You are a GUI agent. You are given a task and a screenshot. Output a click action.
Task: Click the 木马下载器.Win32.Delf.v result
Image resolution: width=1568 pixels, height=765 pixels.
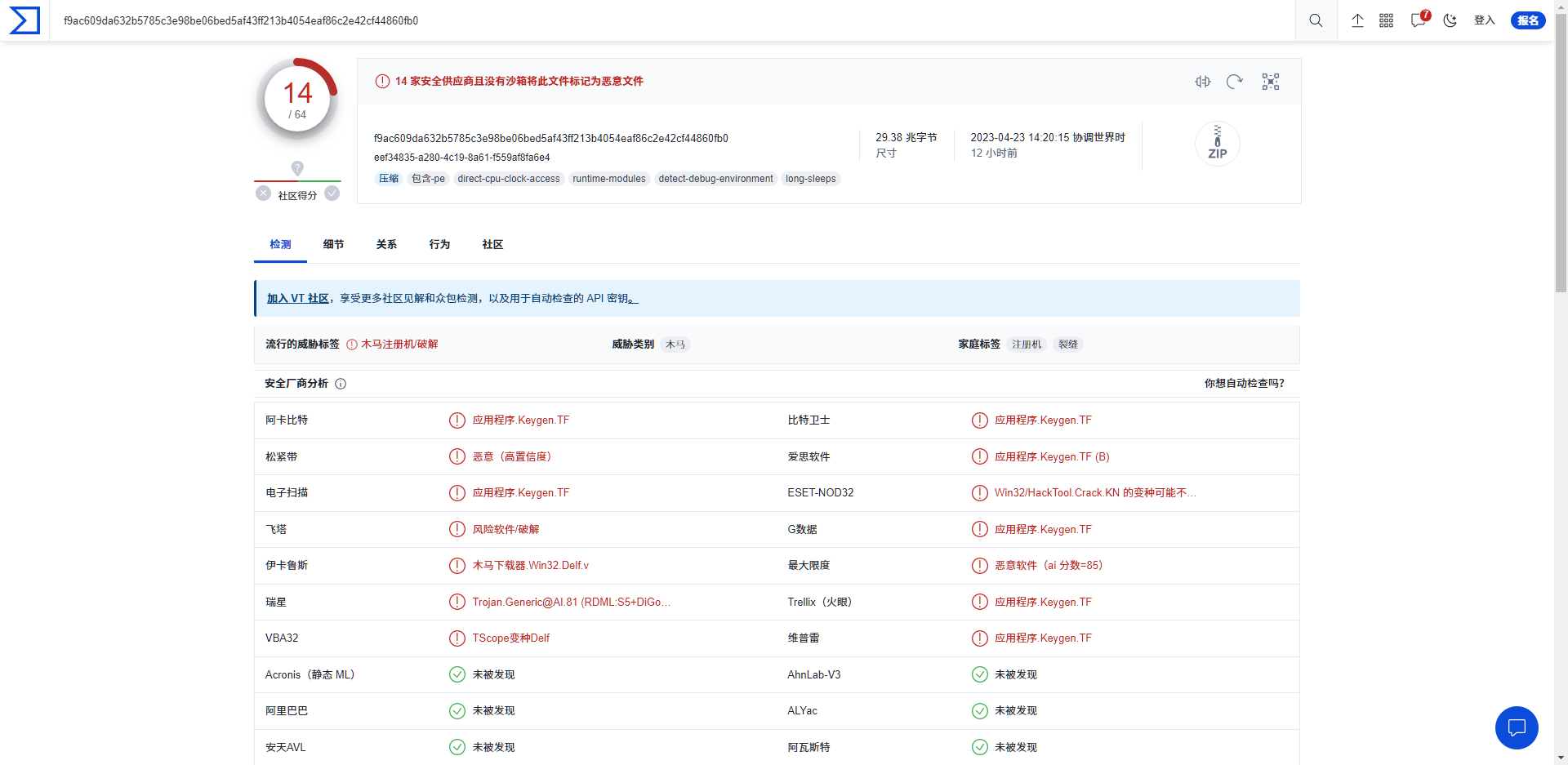[x=531, y=566]
